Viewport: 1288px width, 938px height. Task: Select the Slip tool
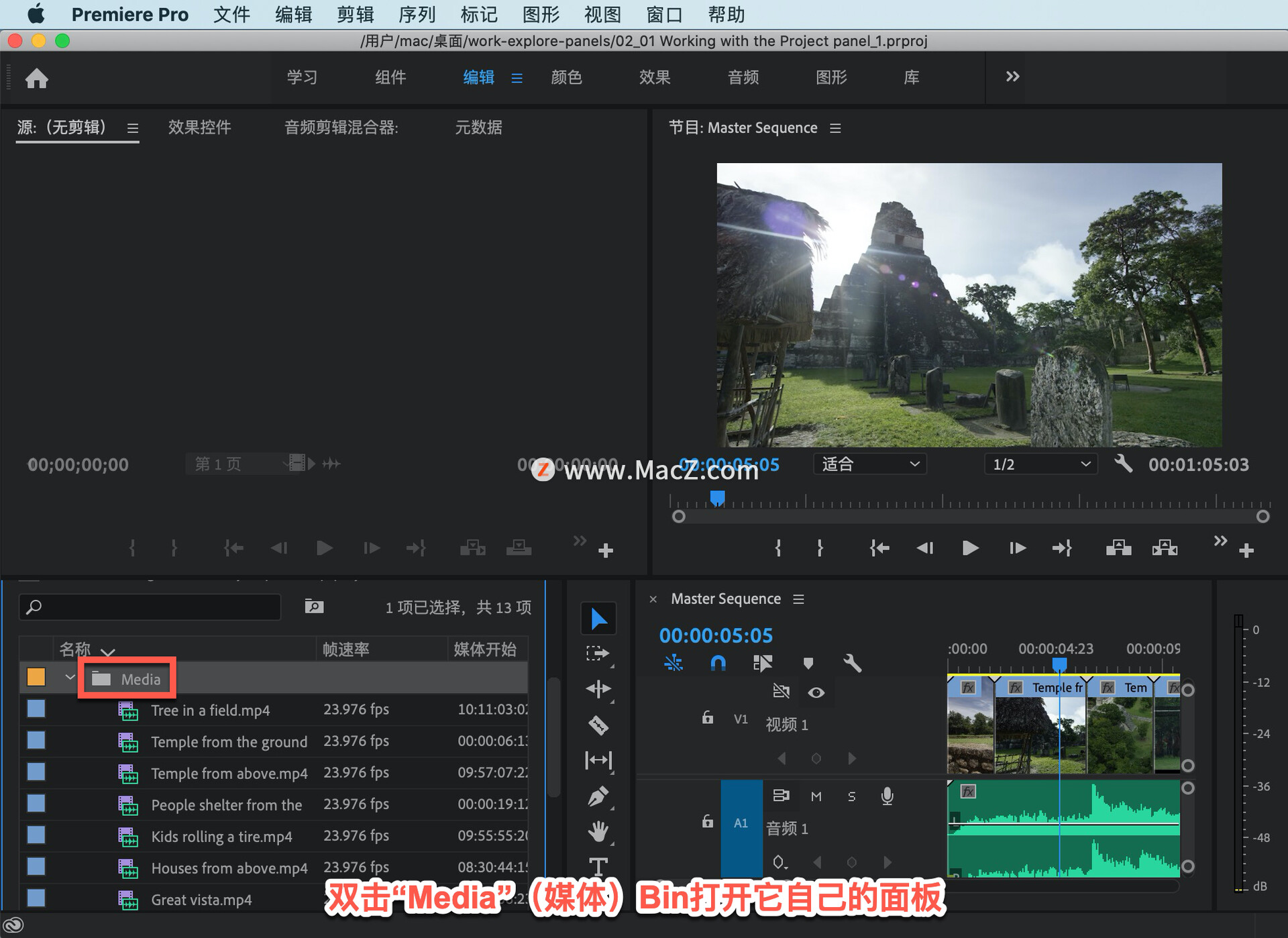pyautogui.click(x=598, y=760)
